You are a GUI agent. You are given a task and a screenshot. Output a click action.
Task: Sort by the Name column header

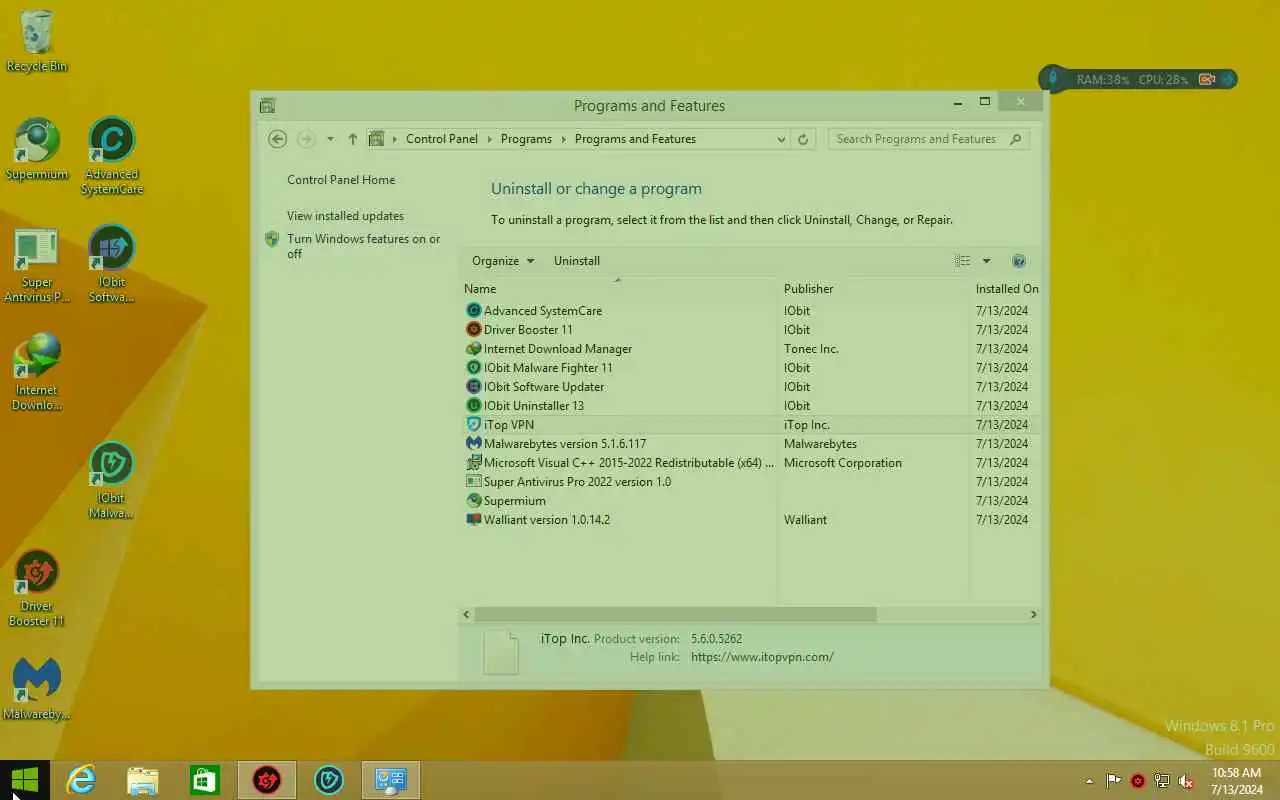pyautogui.click(x=618, y=289)
